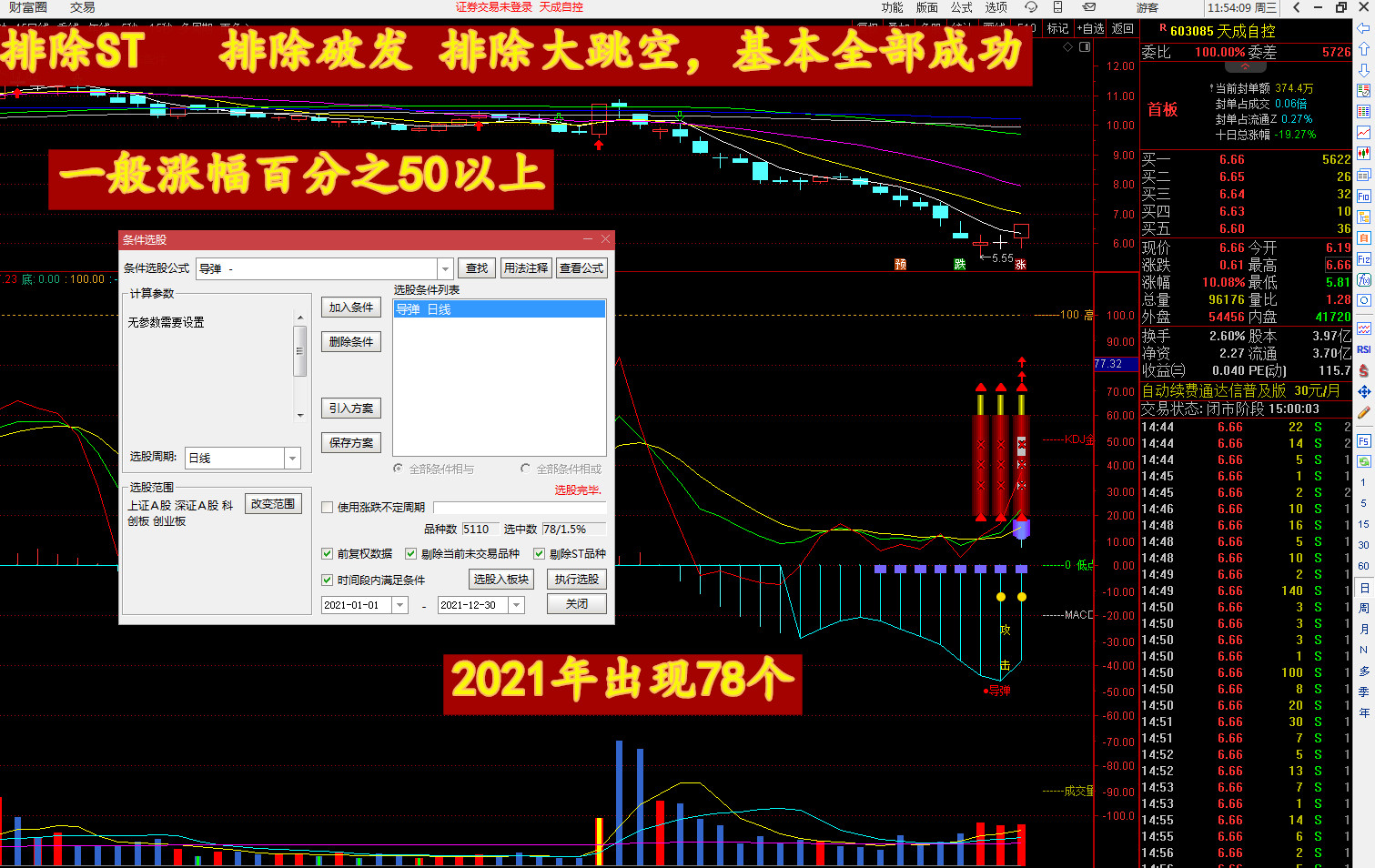
Task: Open the 功能 menu
Action: tap(892, 7)
